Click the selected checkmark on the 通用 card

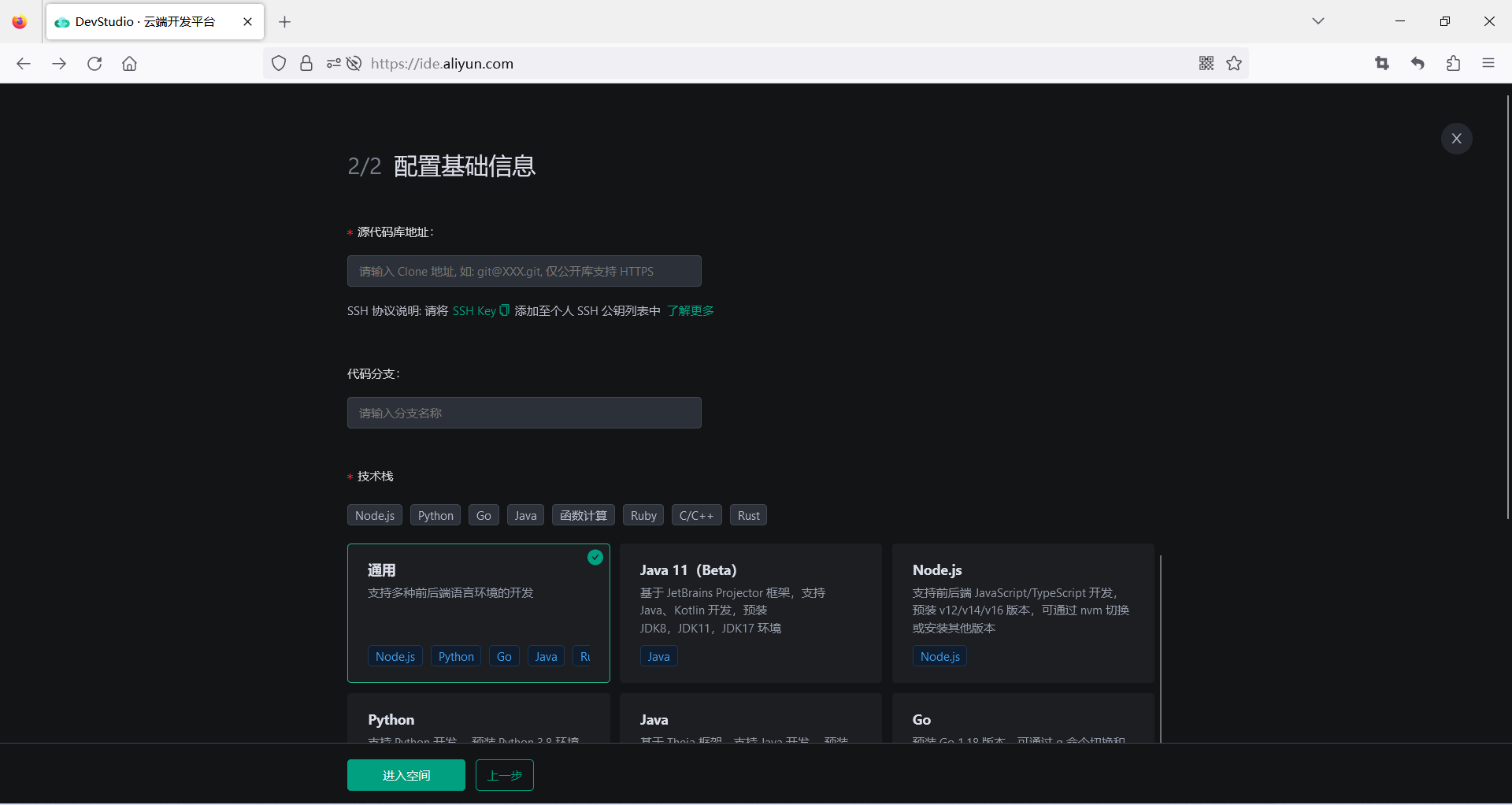pos(595,558)
